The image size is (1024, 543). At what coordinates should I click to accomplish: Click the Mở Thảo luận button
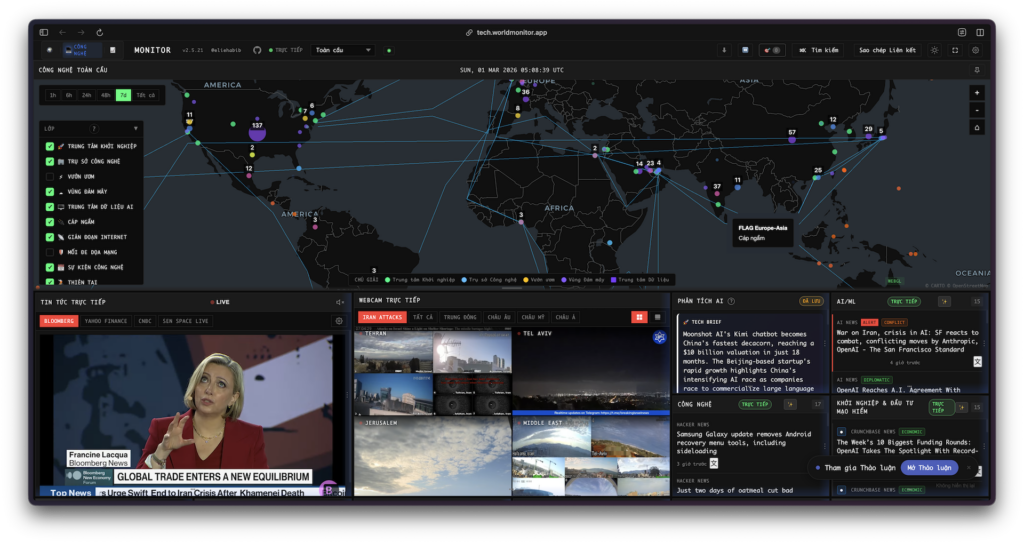[929, 468]
